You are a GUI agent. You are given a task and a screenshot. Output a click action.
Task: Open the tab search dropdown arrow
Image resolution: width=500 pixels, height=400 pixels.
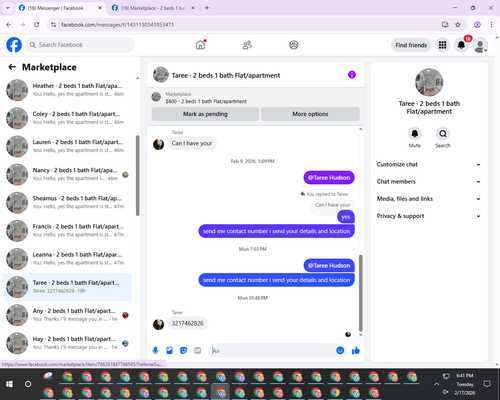pos(8,8)
